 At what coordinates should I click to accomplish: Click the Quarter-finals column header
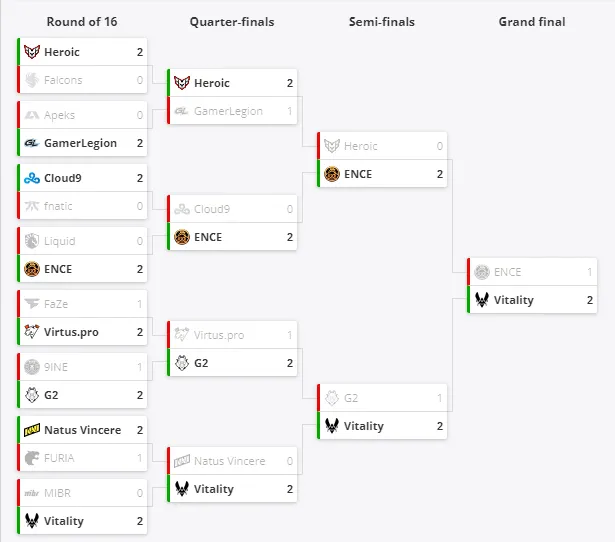coord(232,22)
